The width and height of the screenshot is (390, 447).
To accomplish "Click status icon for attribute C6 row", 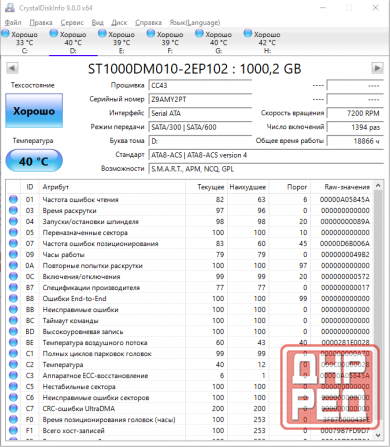I will click(x=13, y=397).
